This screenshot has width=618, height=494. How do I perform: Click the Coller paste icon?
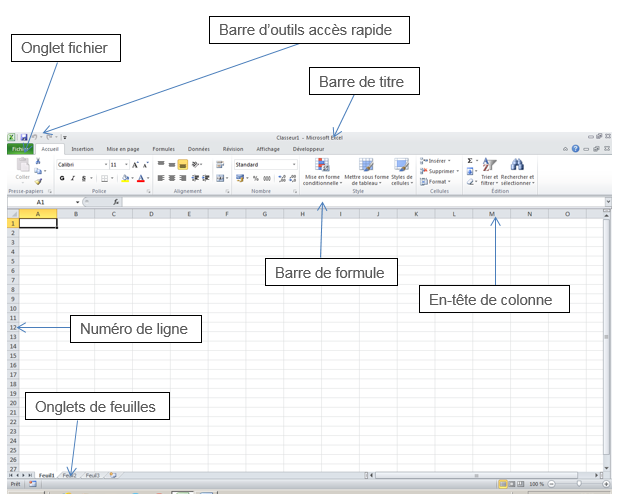[x=22, y=167]
